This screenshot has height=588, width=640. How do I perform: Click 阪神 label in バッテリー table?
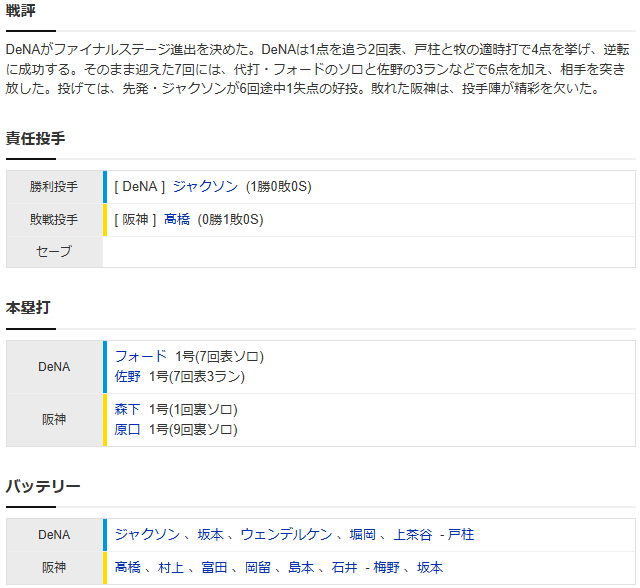54,568
